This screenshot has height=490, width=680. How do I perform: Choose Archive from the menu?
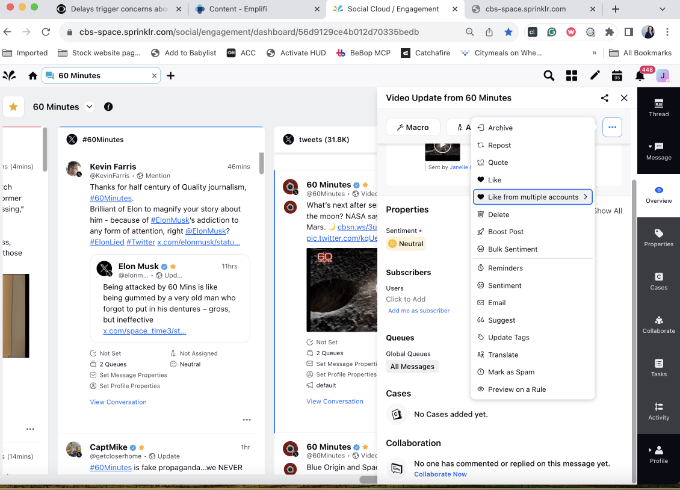pyautogui.click(x=533, y=128)
